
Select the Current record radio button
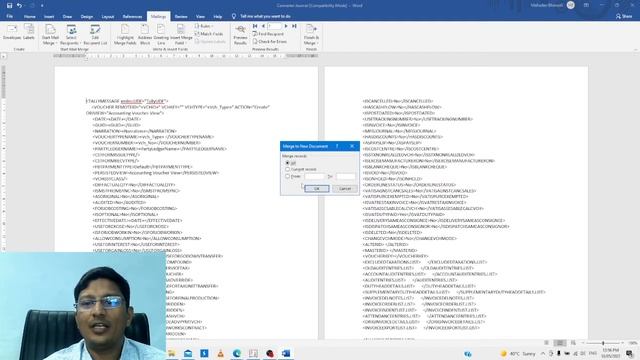pyautogui.click(x=287, y=169)
